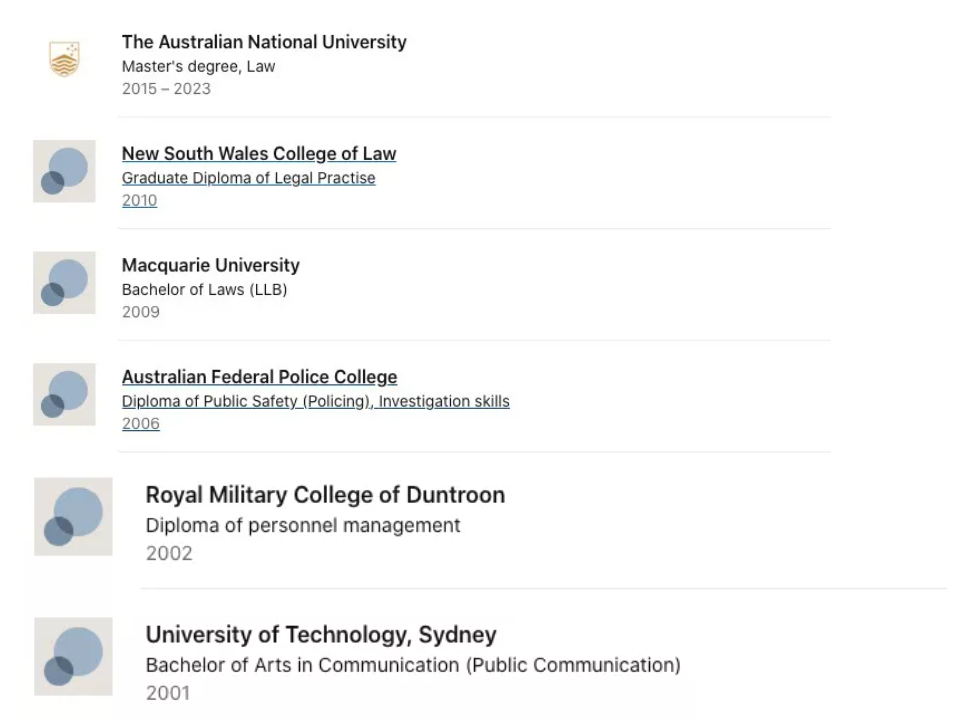Select Royal Military College of Duntroon heading
956x719 pixels.
(326, 495)
